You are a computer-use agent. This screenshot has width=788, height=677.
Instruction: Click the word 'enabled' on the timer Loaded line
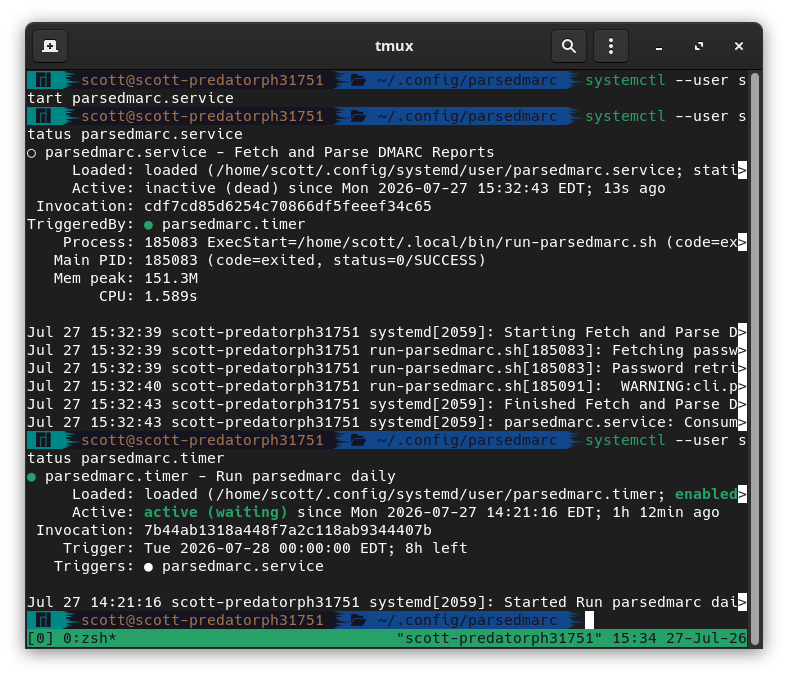[x=706, y=495]
